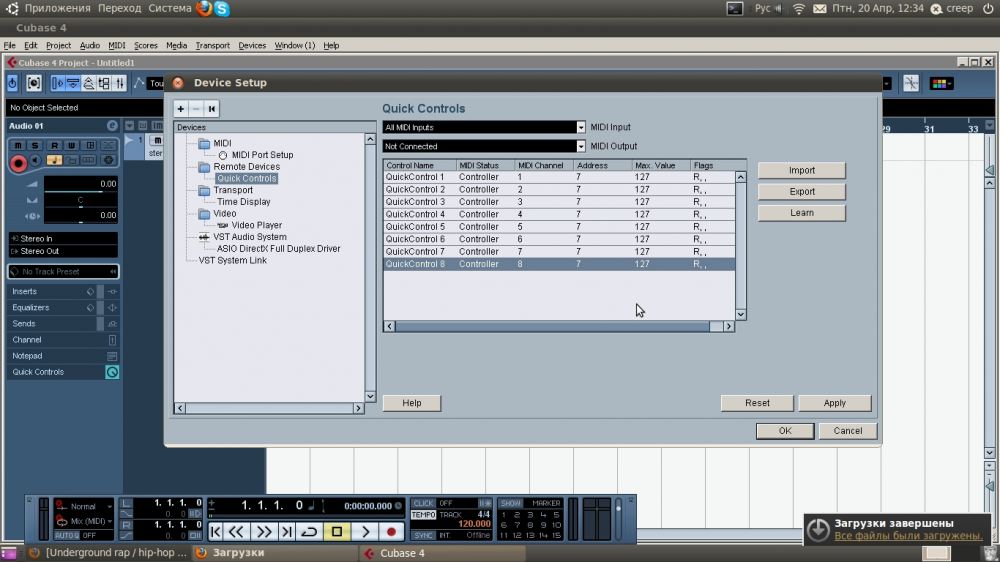Toggle the CLICK metronome button
Image resolution: width=1000 pixels, height=562 pixels.
[x=422, y=503]
